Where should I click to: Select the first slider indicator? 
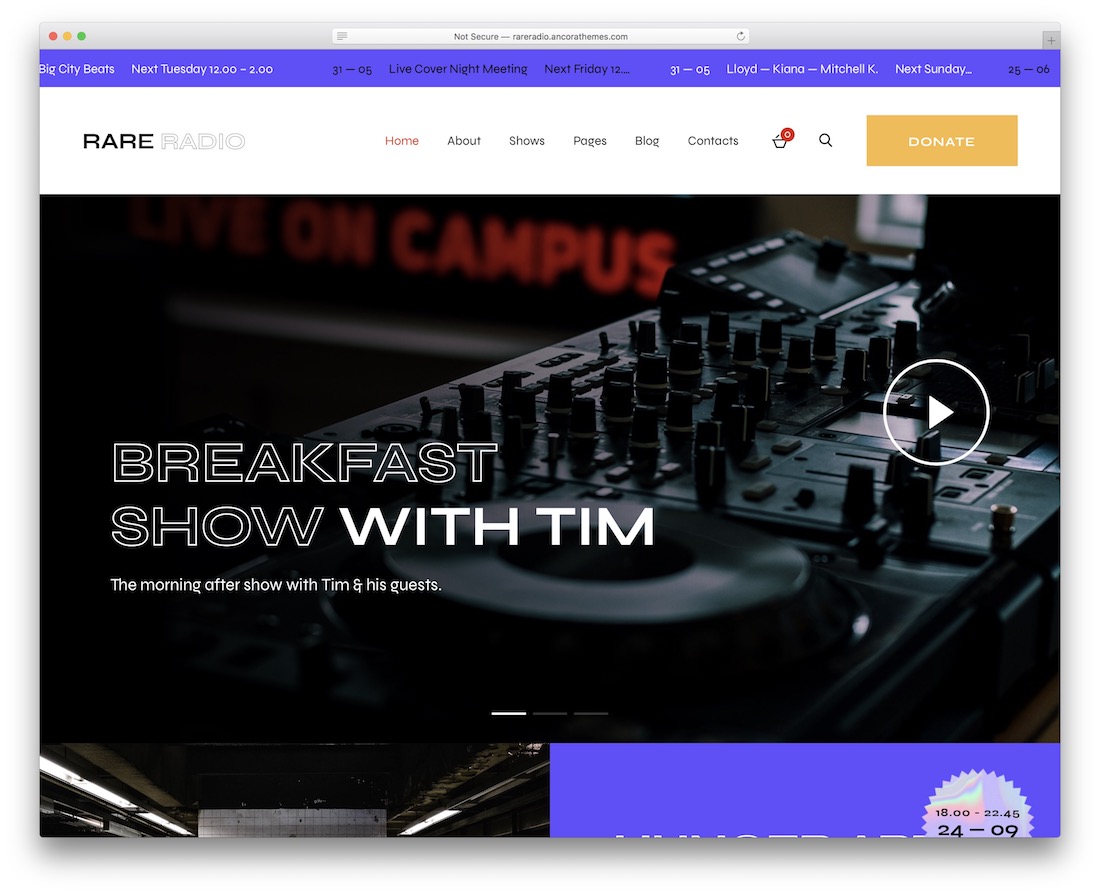click(509, 713)
